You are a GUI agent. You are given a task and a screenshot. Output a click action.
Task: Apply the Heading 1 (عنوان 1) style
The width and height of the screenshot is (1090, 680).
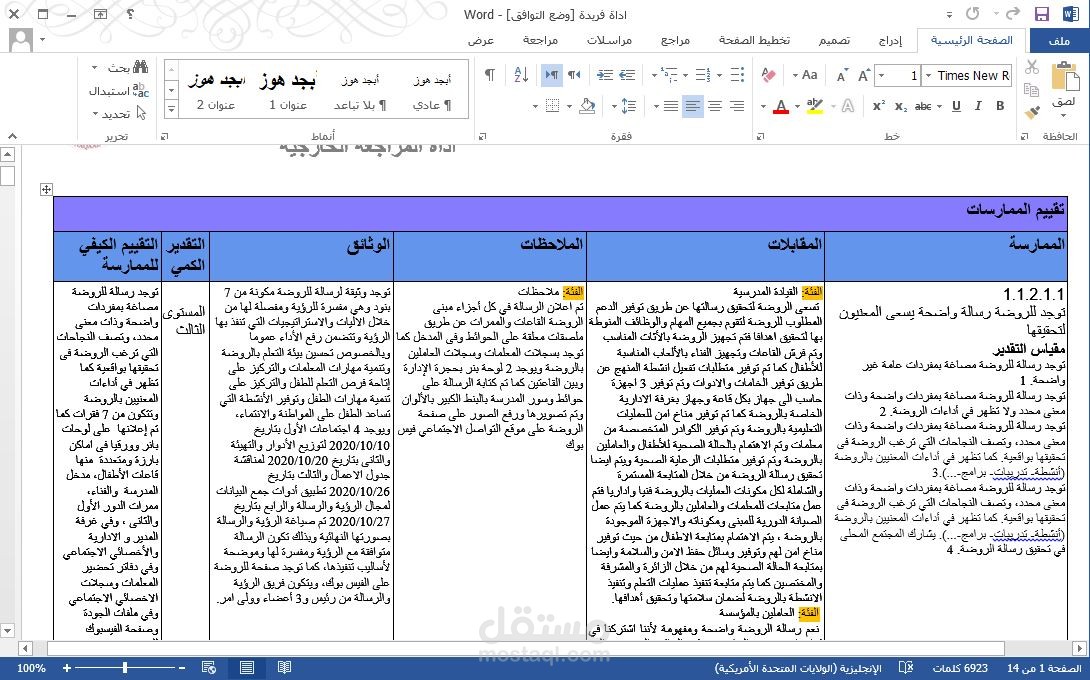tap(288, 90)
